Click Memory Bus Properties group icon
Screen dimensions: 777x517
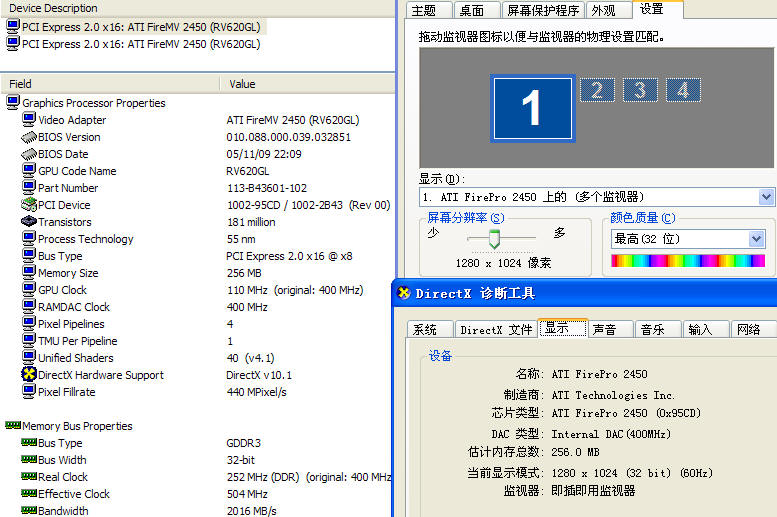point(13,425)
